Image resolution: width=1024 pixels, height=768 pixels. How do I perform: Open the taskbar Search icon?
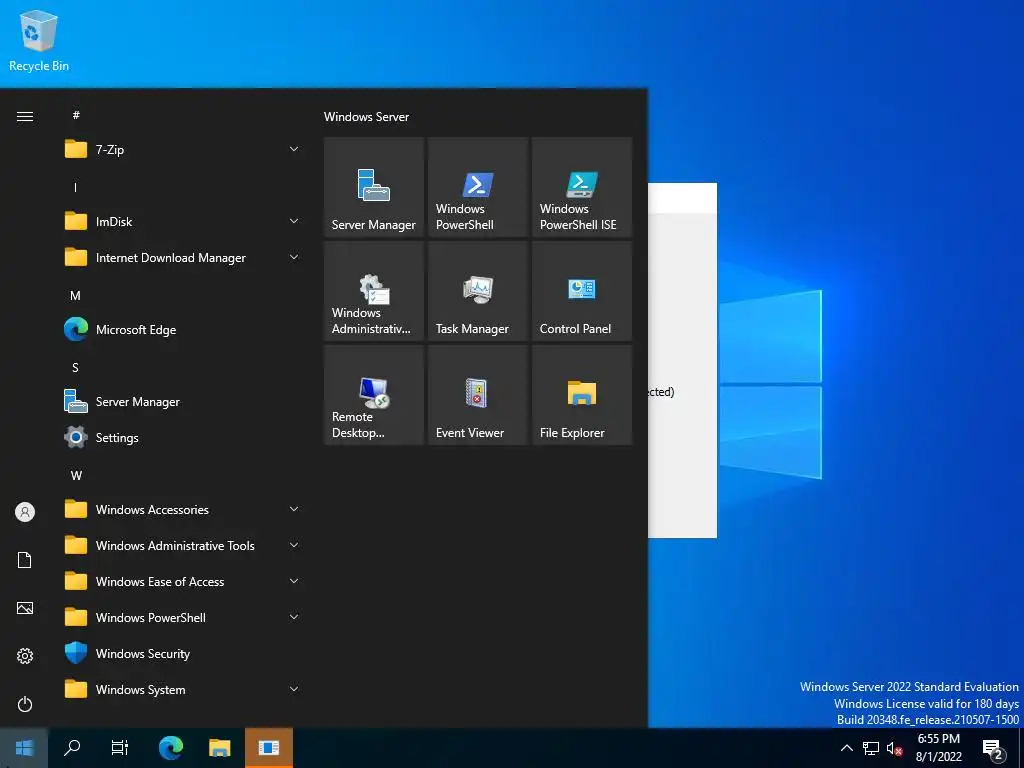coord(72,748)
